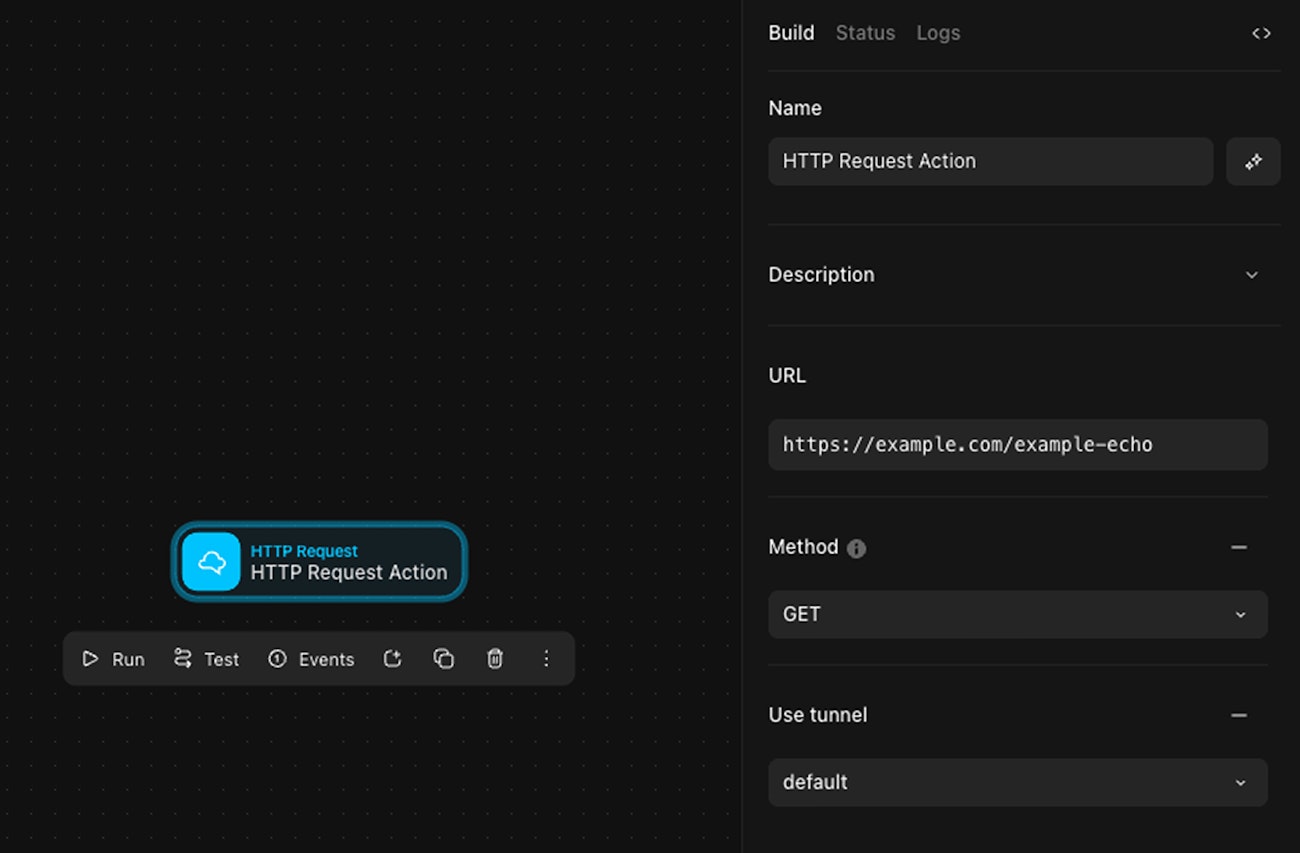Click the HTTP Request cloud node icon
This screenshot has height=853, width=1300.
(x=211, y=562)
